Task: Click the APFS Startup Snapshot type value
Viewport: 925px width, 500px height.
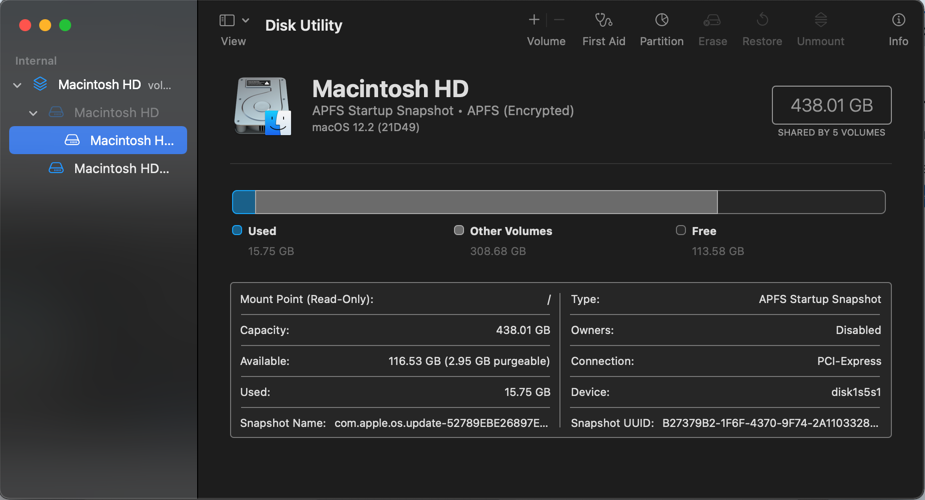Action: click(x=820, y=299)
